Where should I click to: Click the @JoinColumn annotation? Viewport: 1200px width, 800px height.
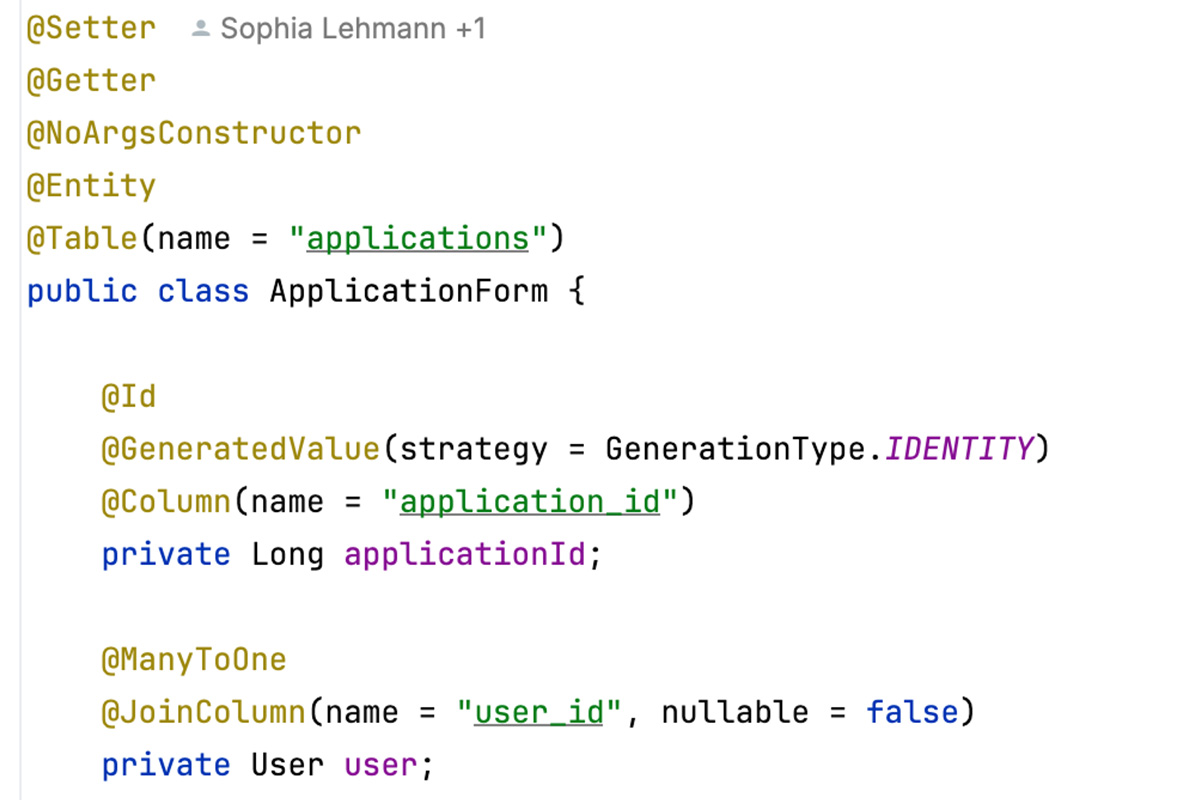click(x=203, y=712)
